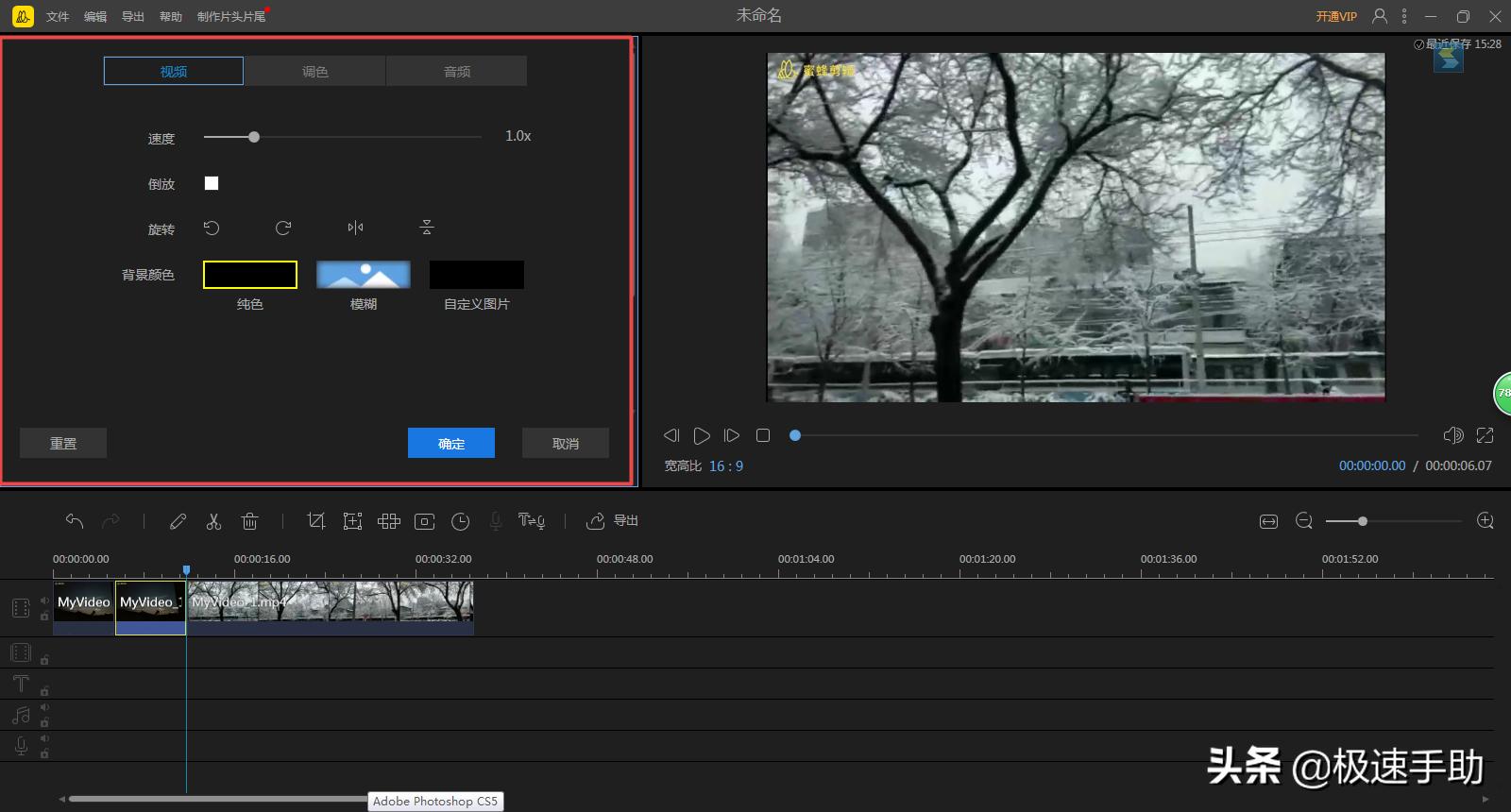Open the 导出 menu in menu bar
Image resolution: width=1511 pixels, height=812 pixels.
(133, 17)
